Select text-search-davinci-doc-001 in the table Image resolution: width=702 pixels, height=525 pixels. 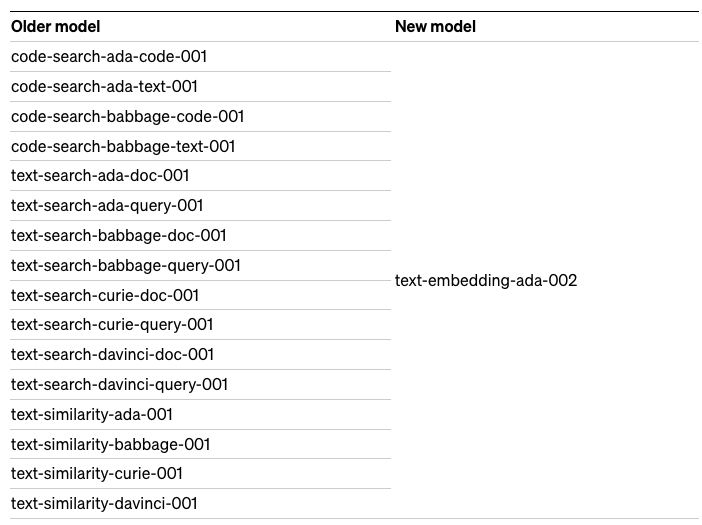tap(112, 355)
